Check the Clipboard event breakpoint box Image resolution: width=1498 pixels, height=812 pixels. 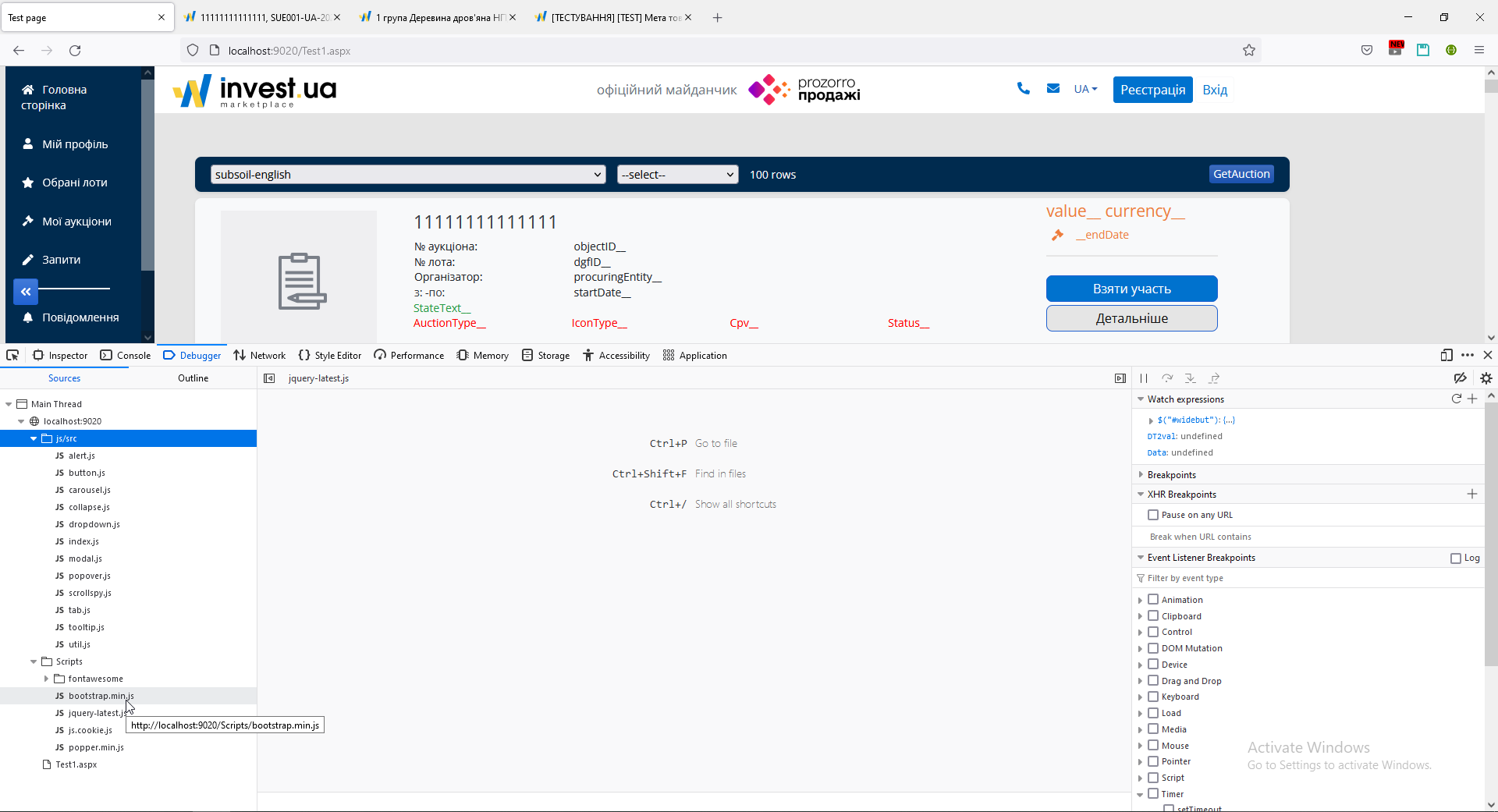pyautogui.click(x=1153, y=615)
